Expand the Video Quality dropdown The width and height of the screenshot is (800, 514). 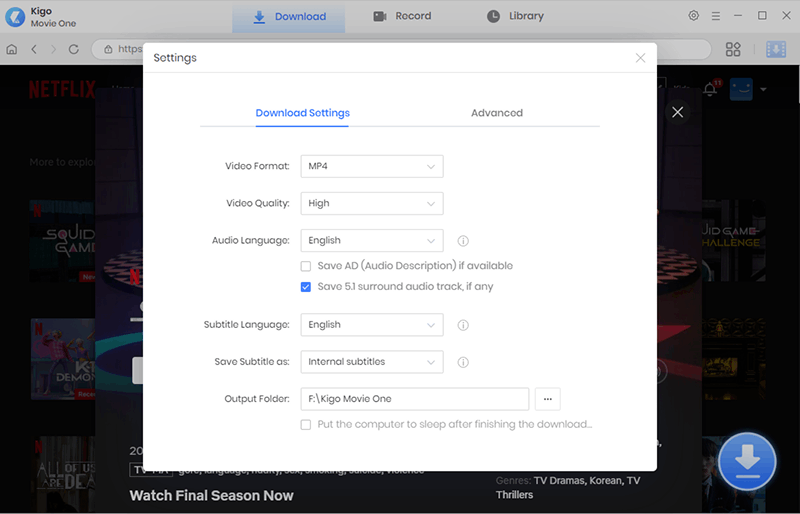click(x=372, y=204)
